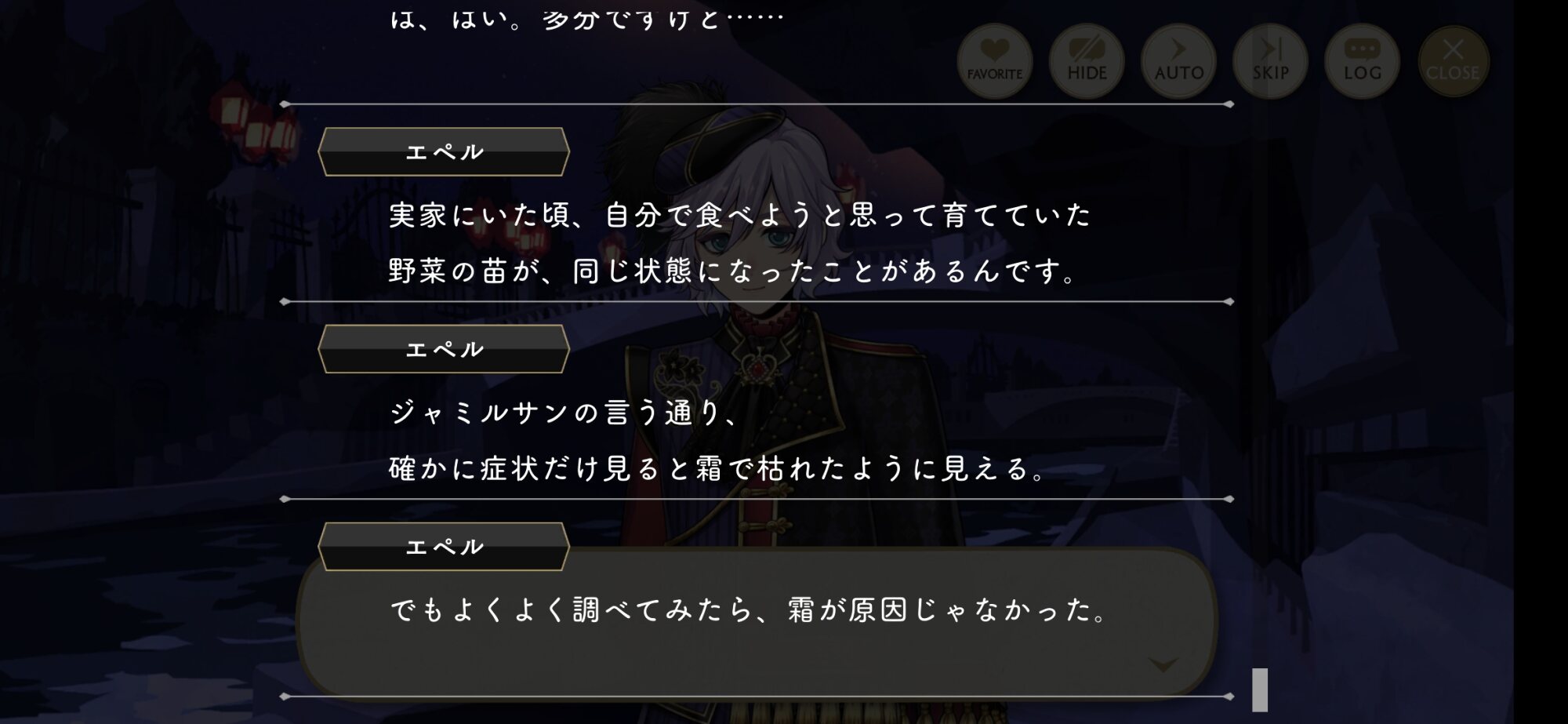Hide the dialogue window with HIDE
The image size is (1568, 724).
coord(1087,60)
